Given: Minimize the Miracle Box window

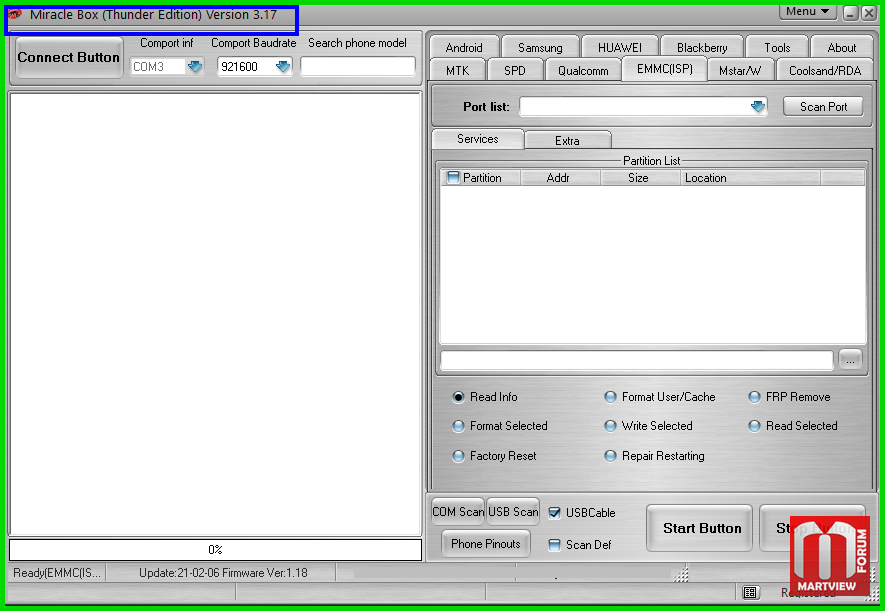Looking at the screenshot, I should point(851,13).
